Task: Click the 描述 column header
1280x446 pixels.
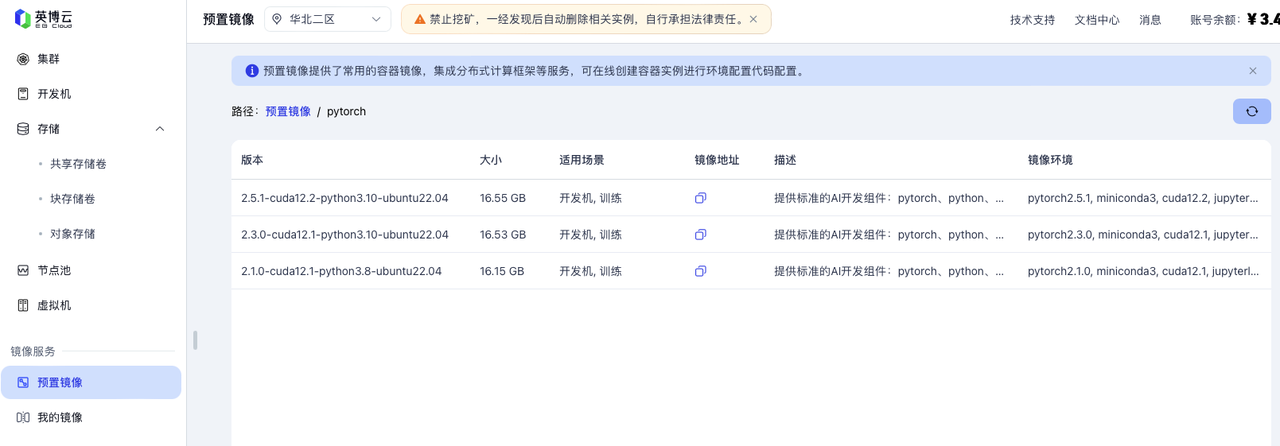Action: point(785,160)
